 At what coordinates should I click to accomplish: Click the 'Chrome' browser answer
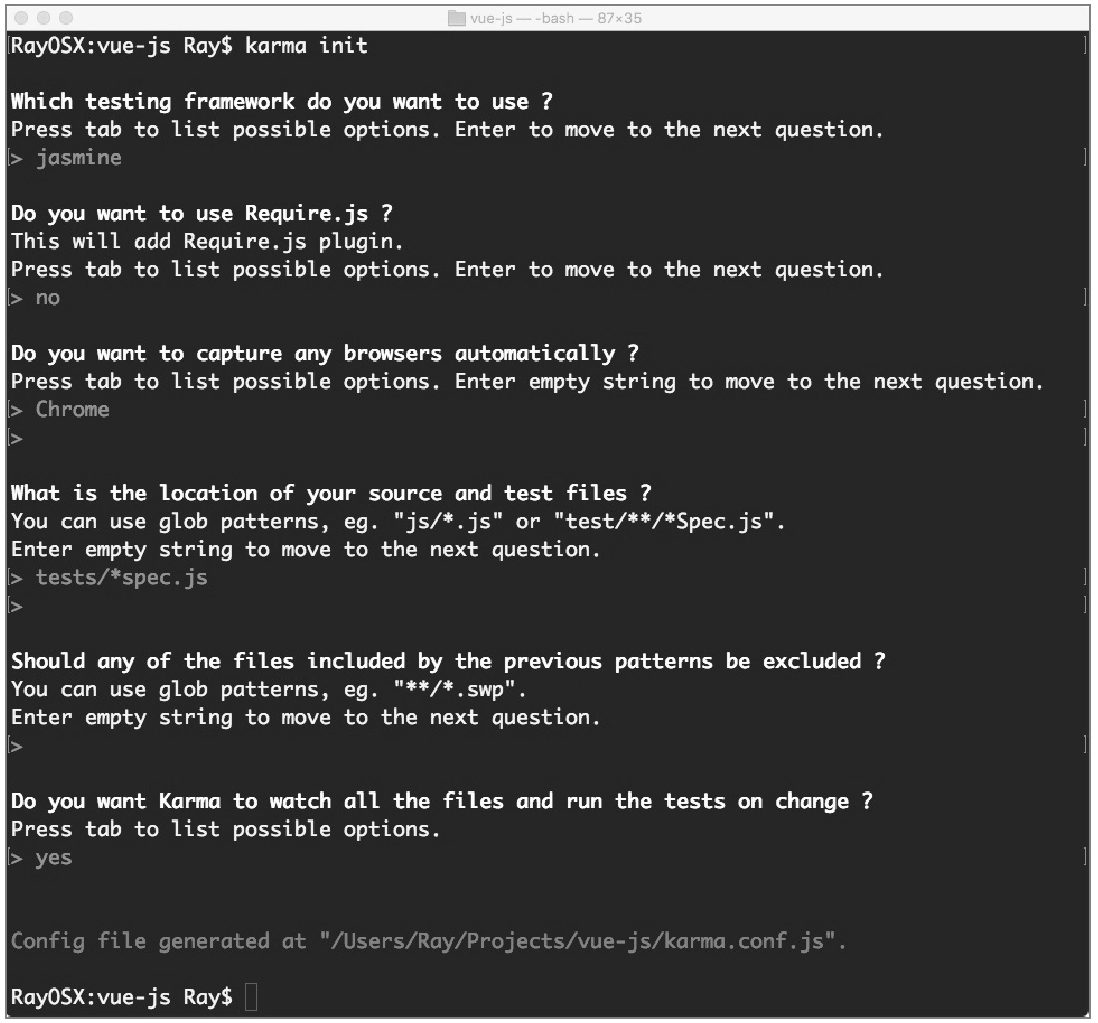(x=72, y=409)
